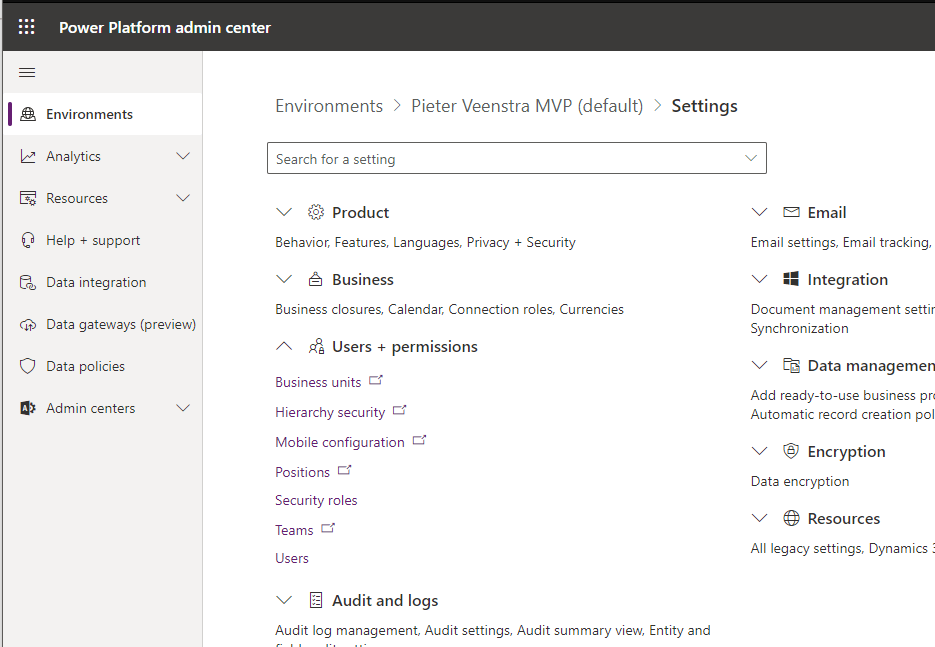Click external-link icon beside Business units
Image resolution: width=935 pixels, height=647 pixels.
tap(376, 380)
